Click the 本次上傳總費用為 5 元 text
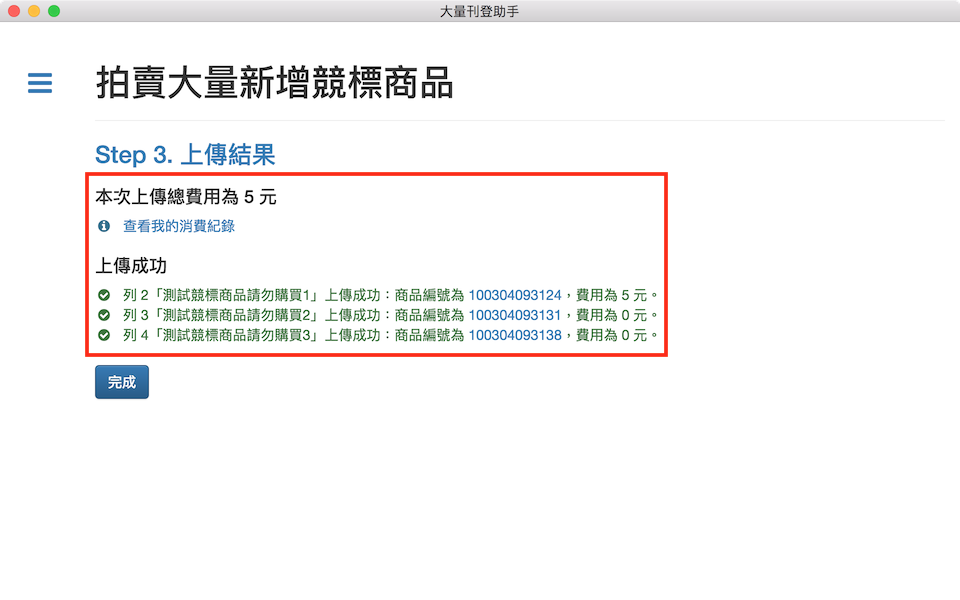The width and height of the screenshot is (960, 600). [186, 197]
